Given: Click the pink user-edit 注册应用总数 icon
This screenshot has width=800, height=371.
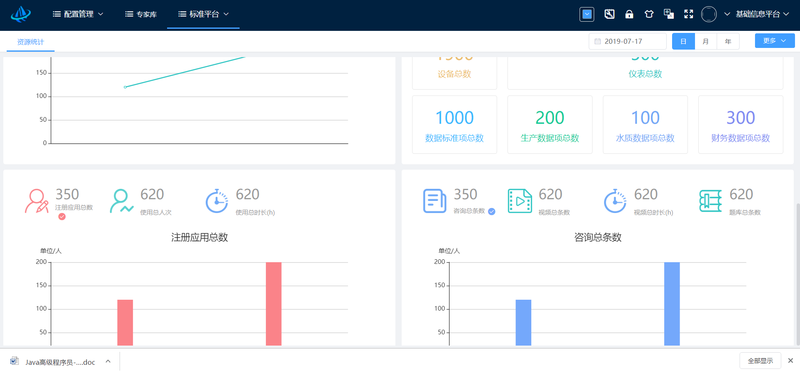Looking at the screenshot, I should click(x=37, y=201).
